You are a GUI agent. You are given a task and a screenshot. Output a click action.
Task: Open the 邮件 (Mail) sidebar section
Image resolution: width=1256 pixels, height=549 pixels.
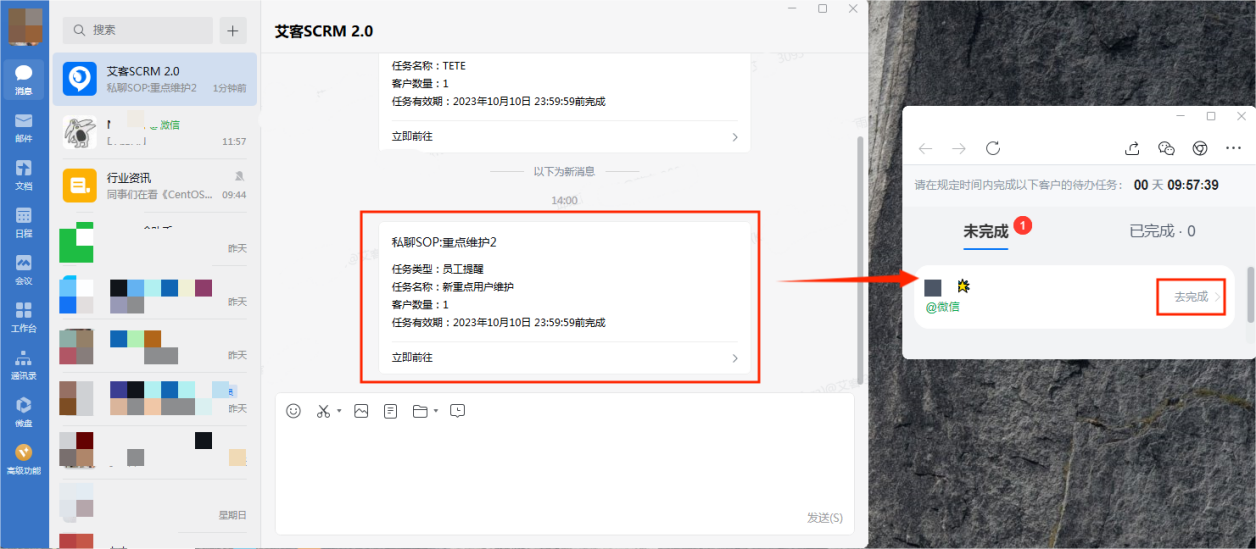tap(24, 126)
